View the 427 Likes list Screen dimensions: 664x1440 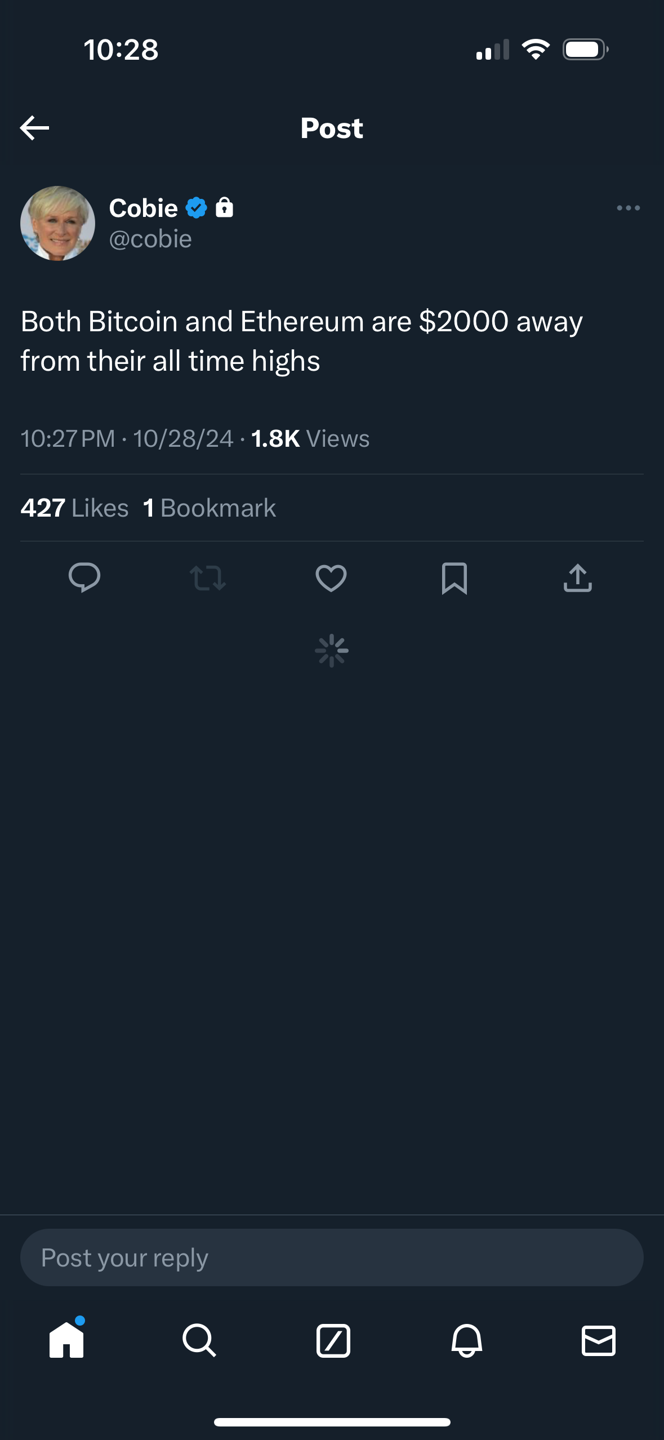pos(75,508)
